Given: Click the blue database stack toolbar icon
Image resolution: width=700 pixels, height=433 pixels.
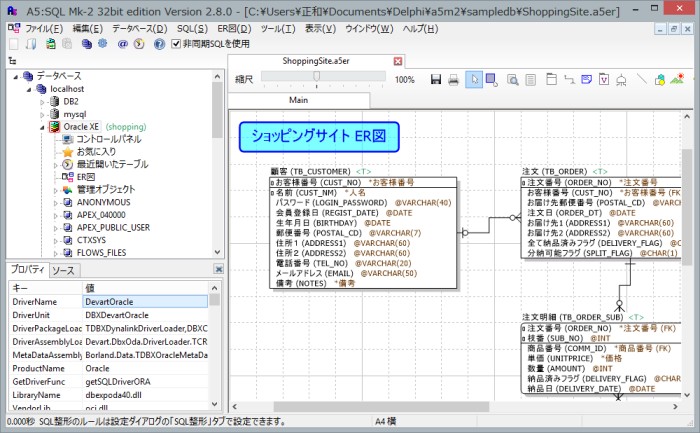Looking at the screenshot, I should [x=87, y=44].
